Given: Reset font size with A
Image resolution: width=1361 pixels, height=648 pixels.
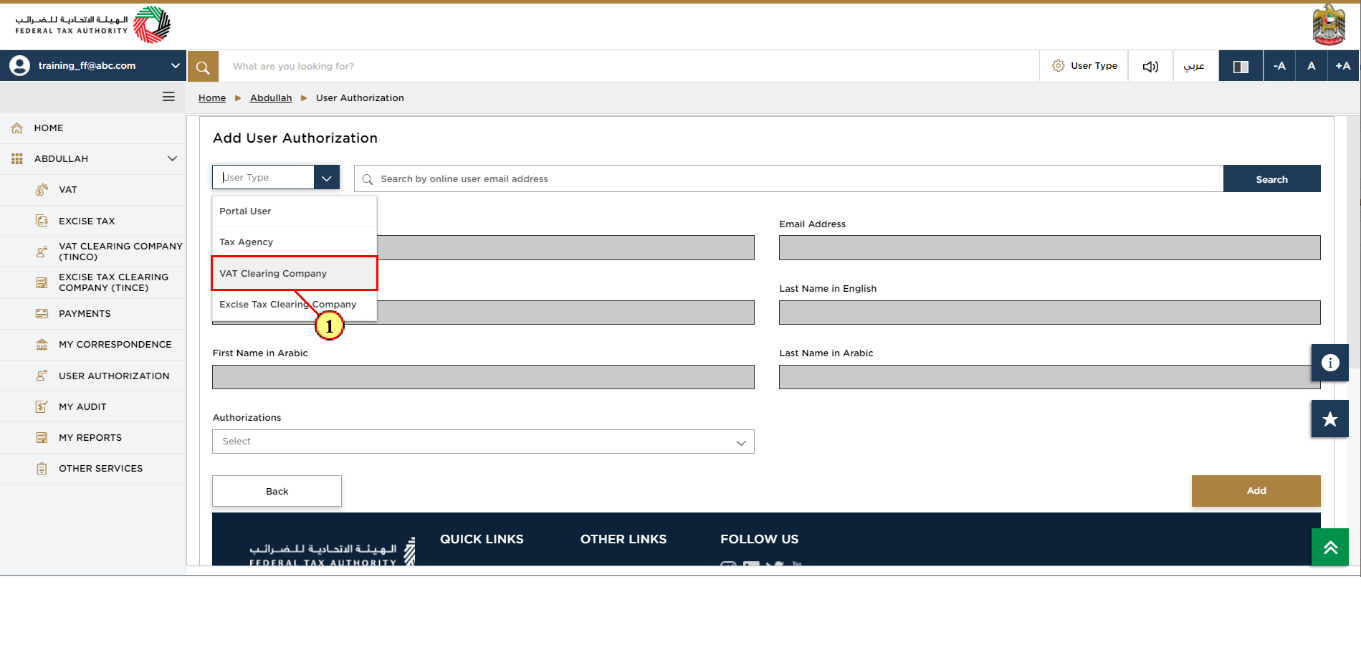Looking at the screenshot, I should [x=1311, y=67].
